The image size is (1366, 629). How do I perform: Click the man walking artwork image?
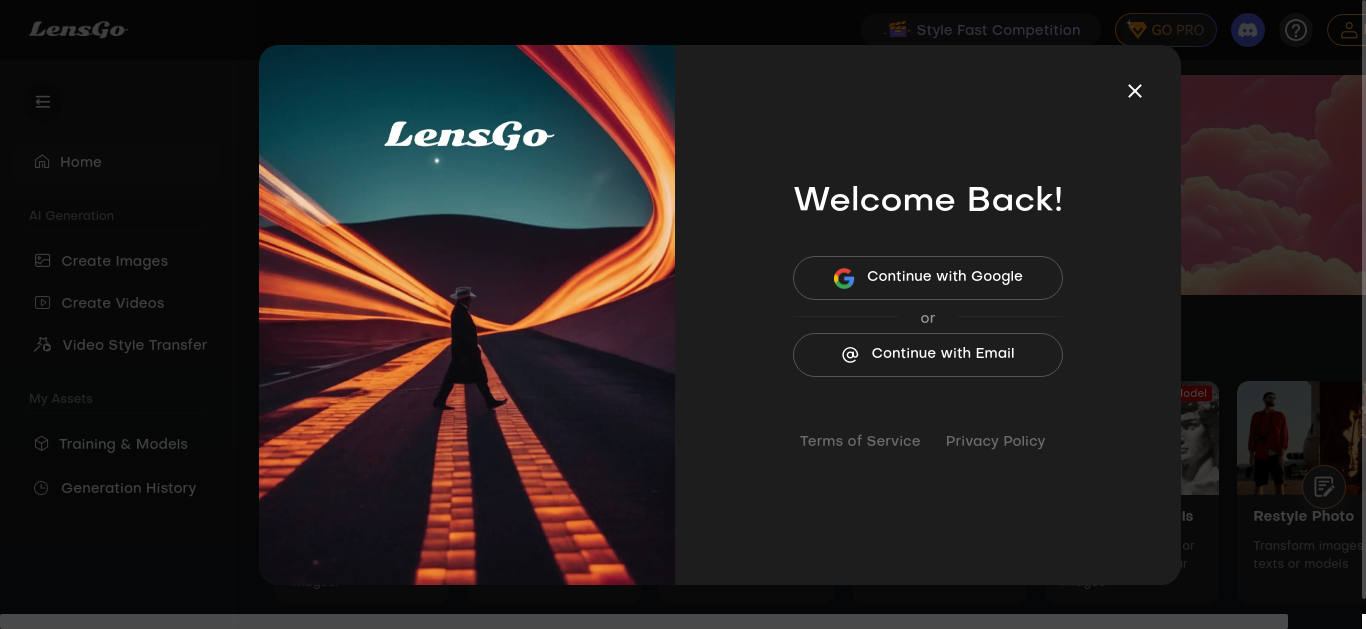click(x=467, y=315)
